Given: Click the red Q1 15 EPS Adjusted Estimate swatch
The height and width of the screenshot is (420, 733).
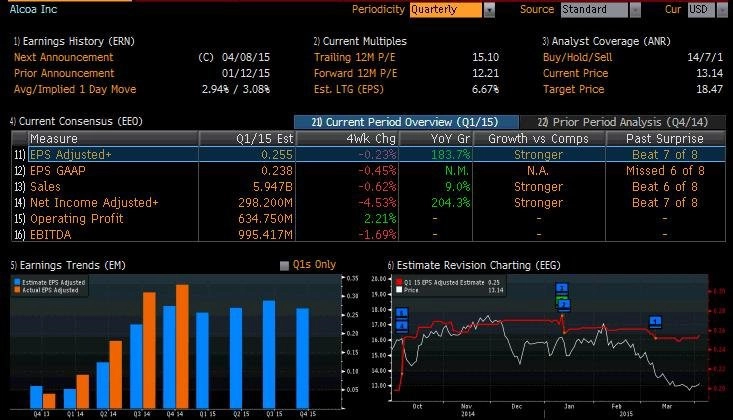Looking at the screenshot, I should coord(399,282).
